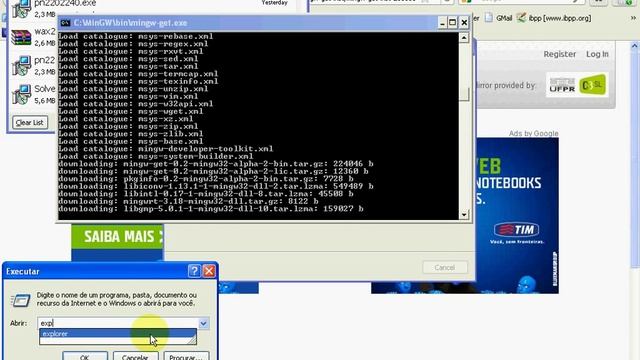Click the Clear List button in downloads window
The width and height of the screenshot is (640, 360).
coord(30,122)
